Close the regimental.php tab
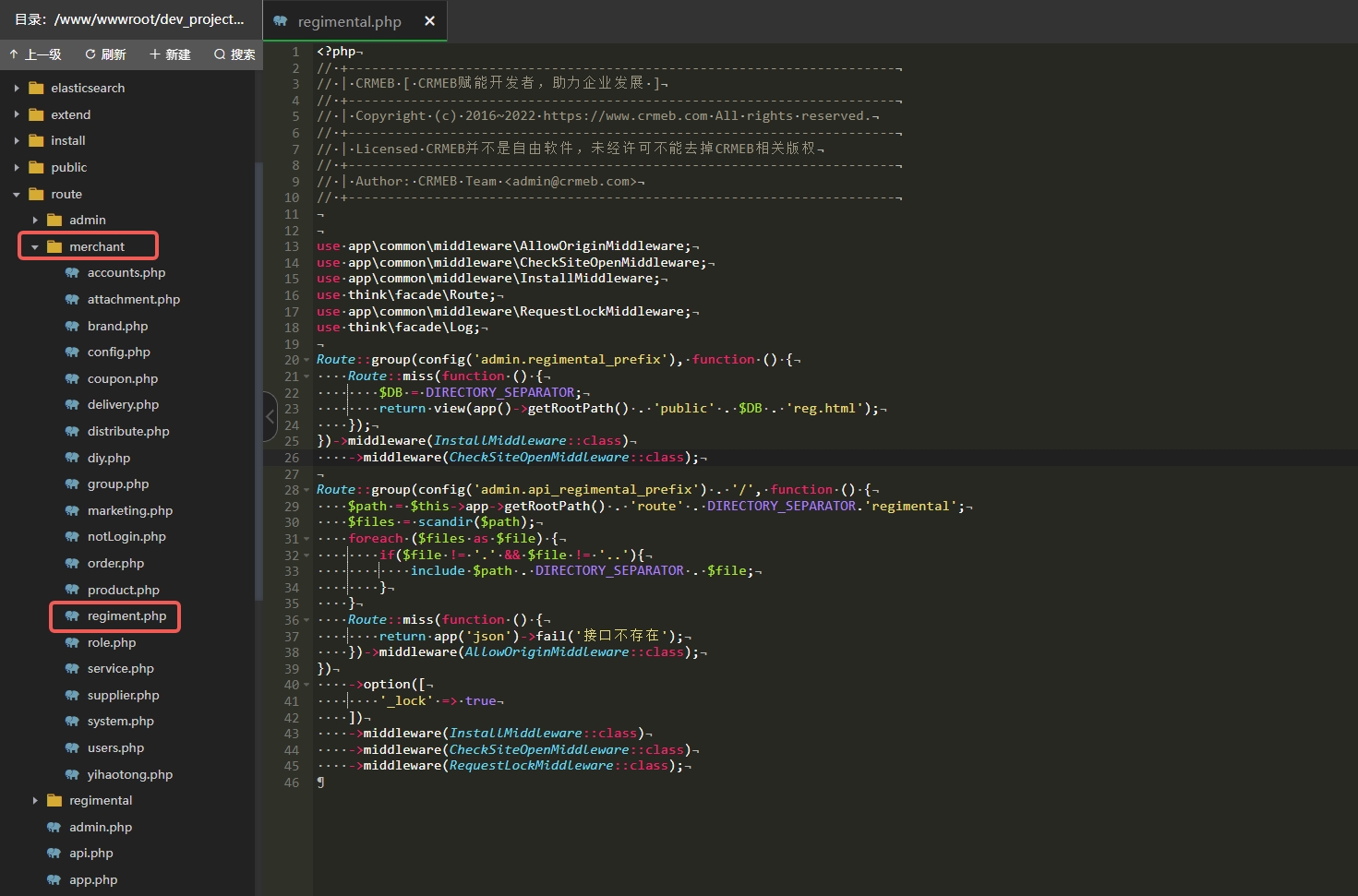Screen dimensions: 1358x896 [429, 21]
